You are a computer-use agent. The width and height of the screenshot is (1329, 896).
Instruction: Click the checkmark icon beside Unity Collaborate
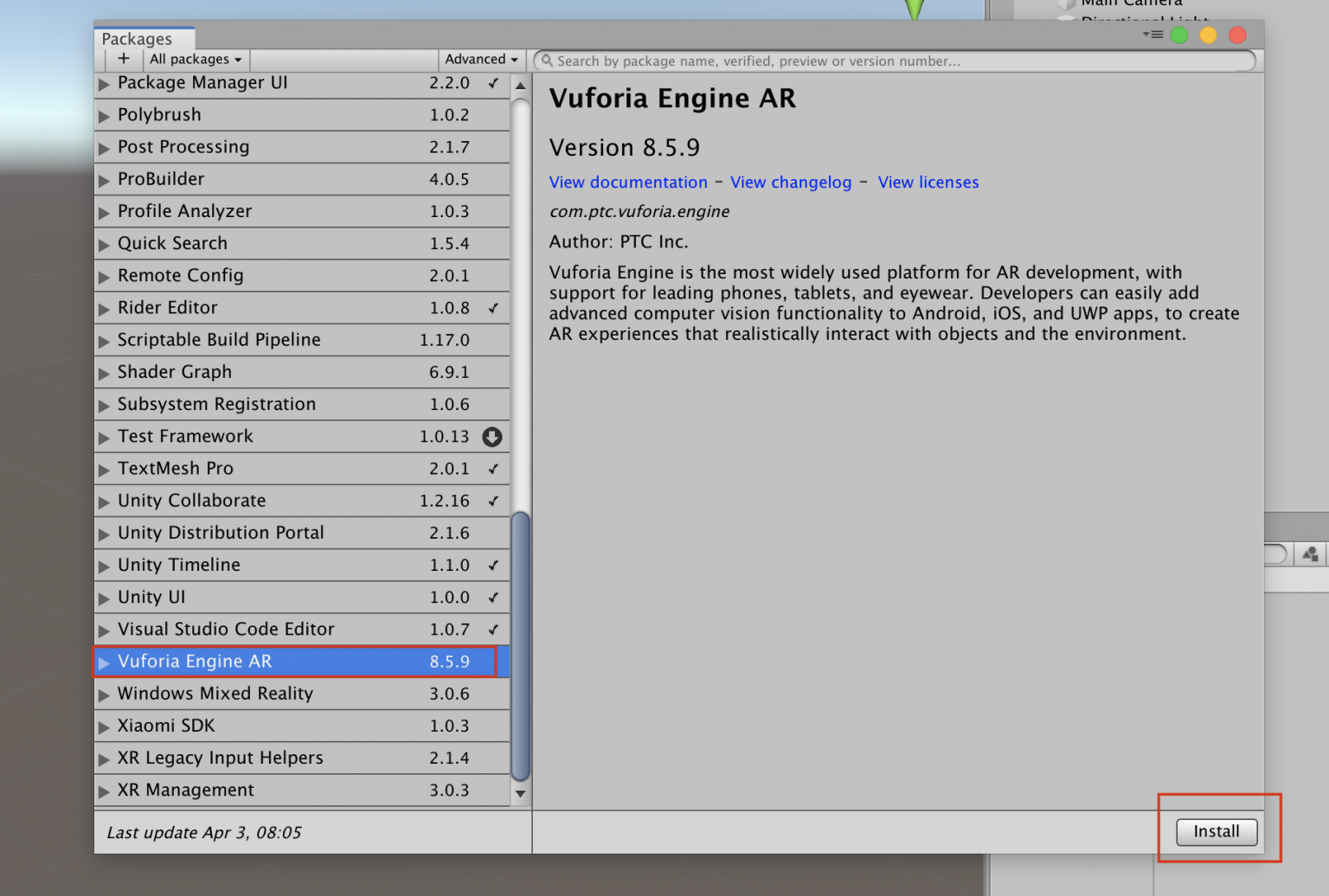[x=492, y=500]
